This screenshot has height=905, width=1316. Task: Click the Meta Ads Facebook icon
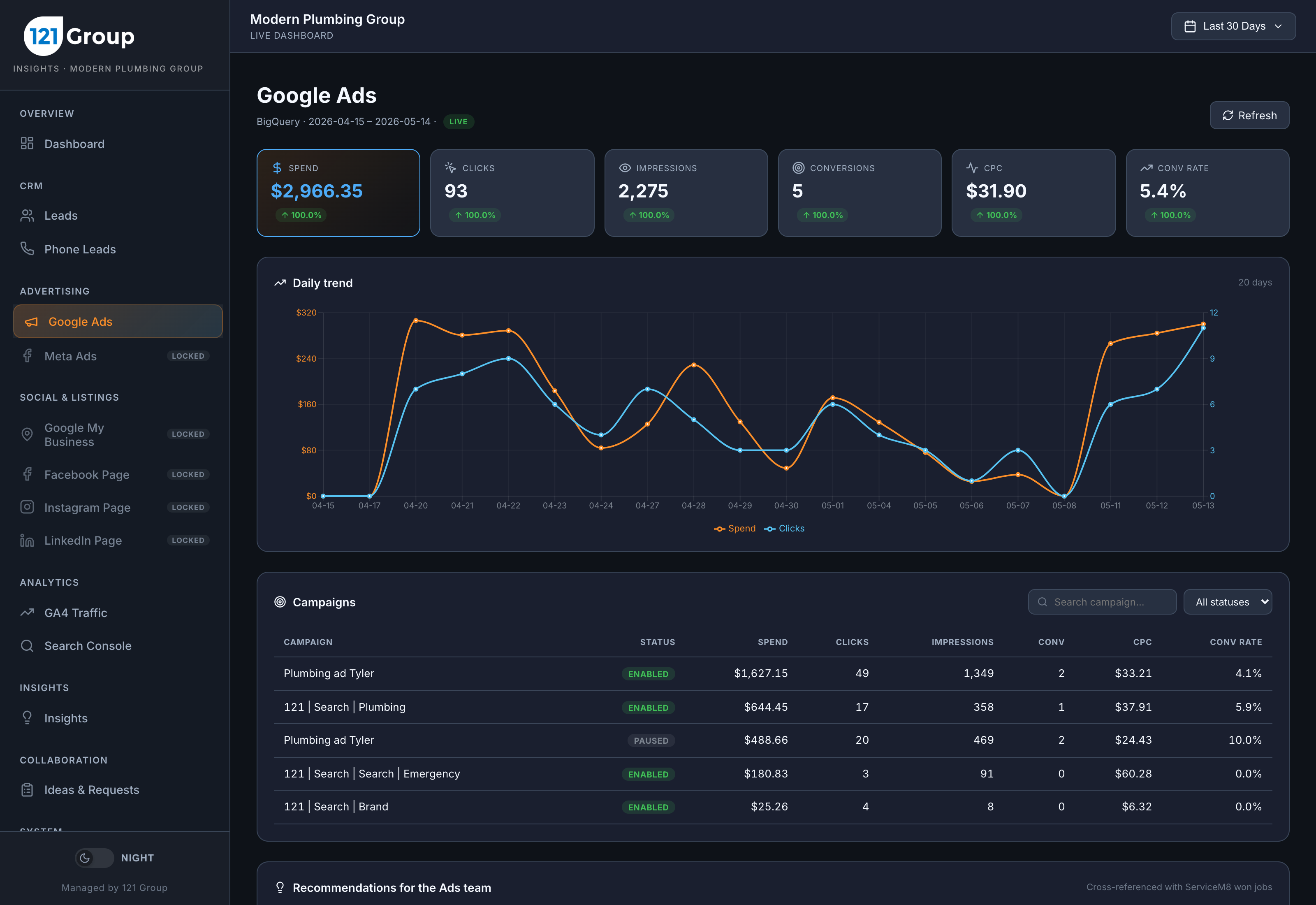[x=27, y=355]
